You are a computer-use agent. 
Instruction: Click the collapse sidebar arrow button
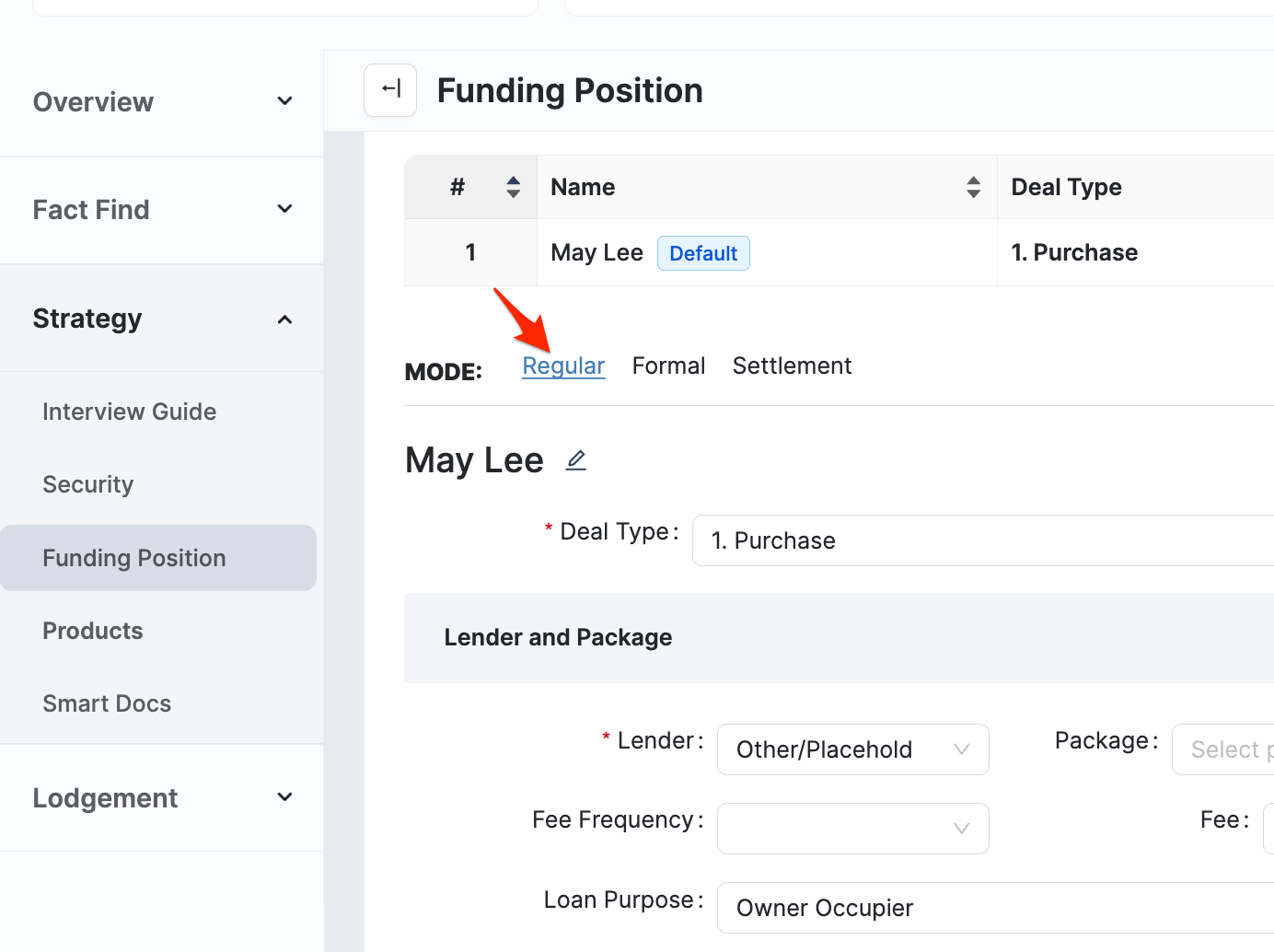click(390, 90)
